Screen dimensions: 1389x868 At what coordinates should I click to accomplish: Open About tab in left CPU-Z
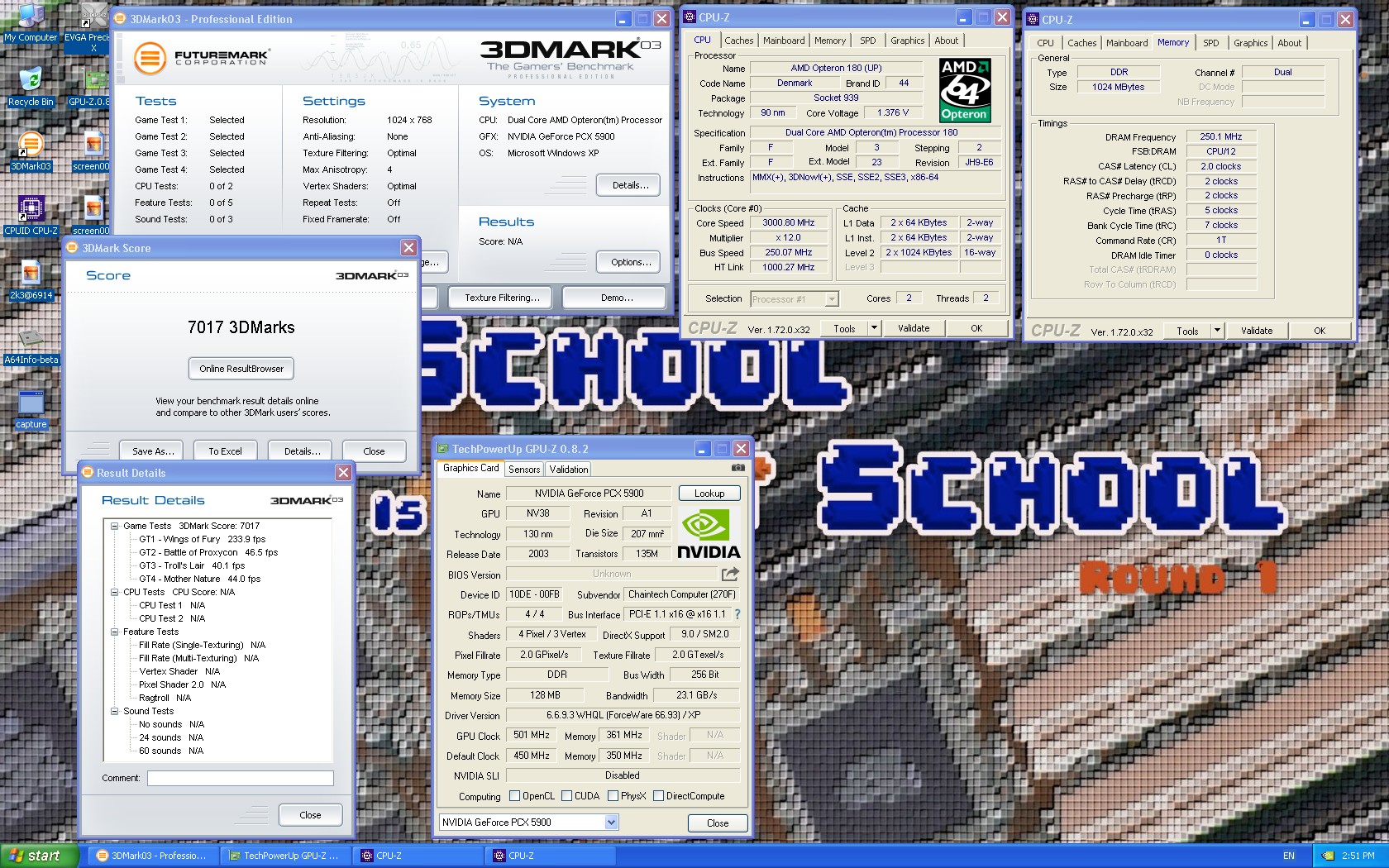947,41
